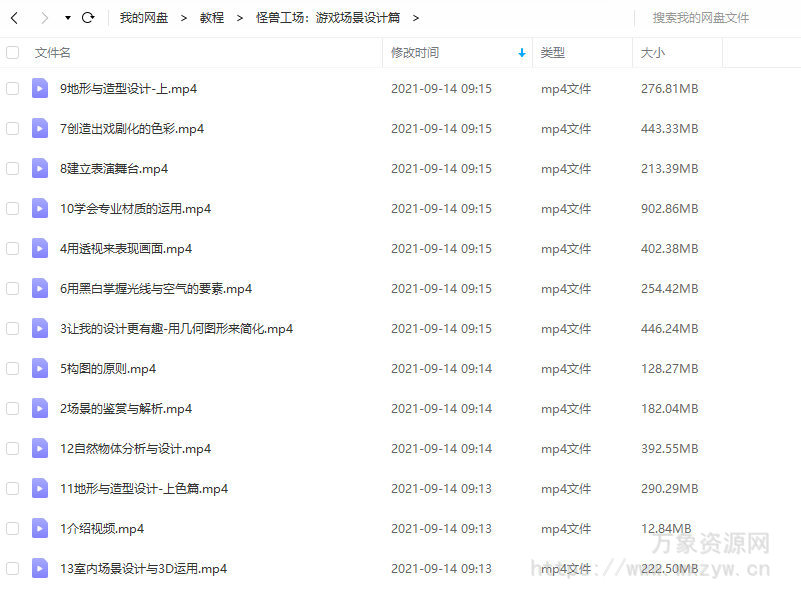
Task: Click the play file icon of 1介绍视频.mp4
Action: 40,528
